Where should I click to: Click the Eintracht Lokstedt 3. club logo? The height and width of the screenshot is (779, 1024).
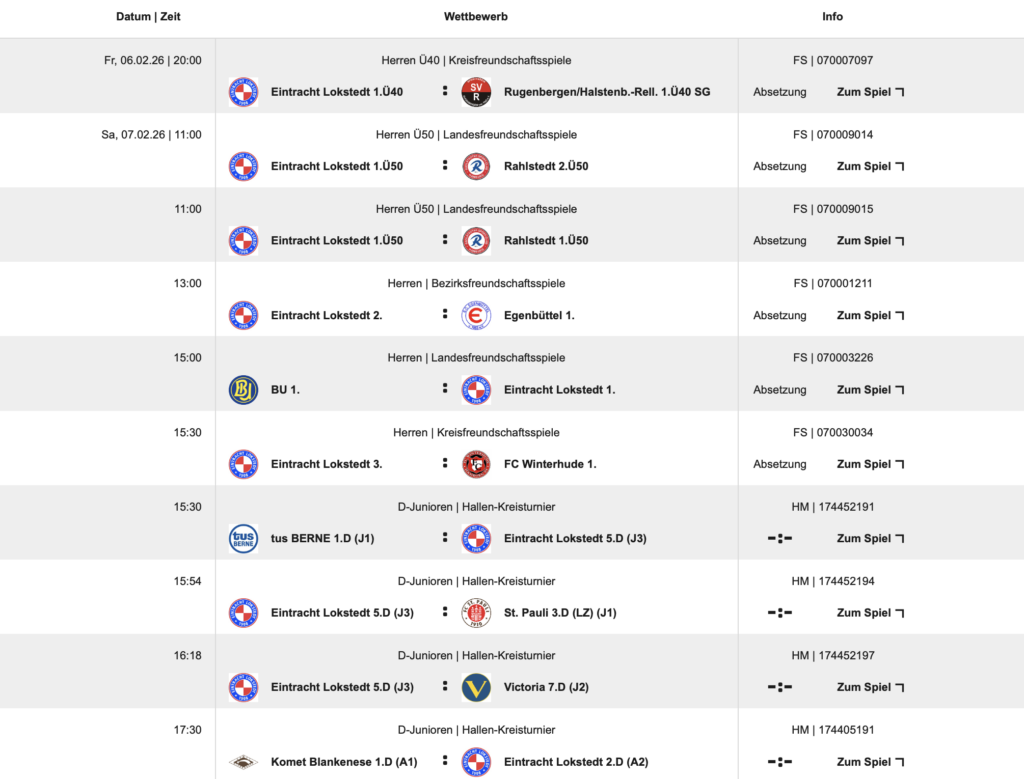[243, 464]
